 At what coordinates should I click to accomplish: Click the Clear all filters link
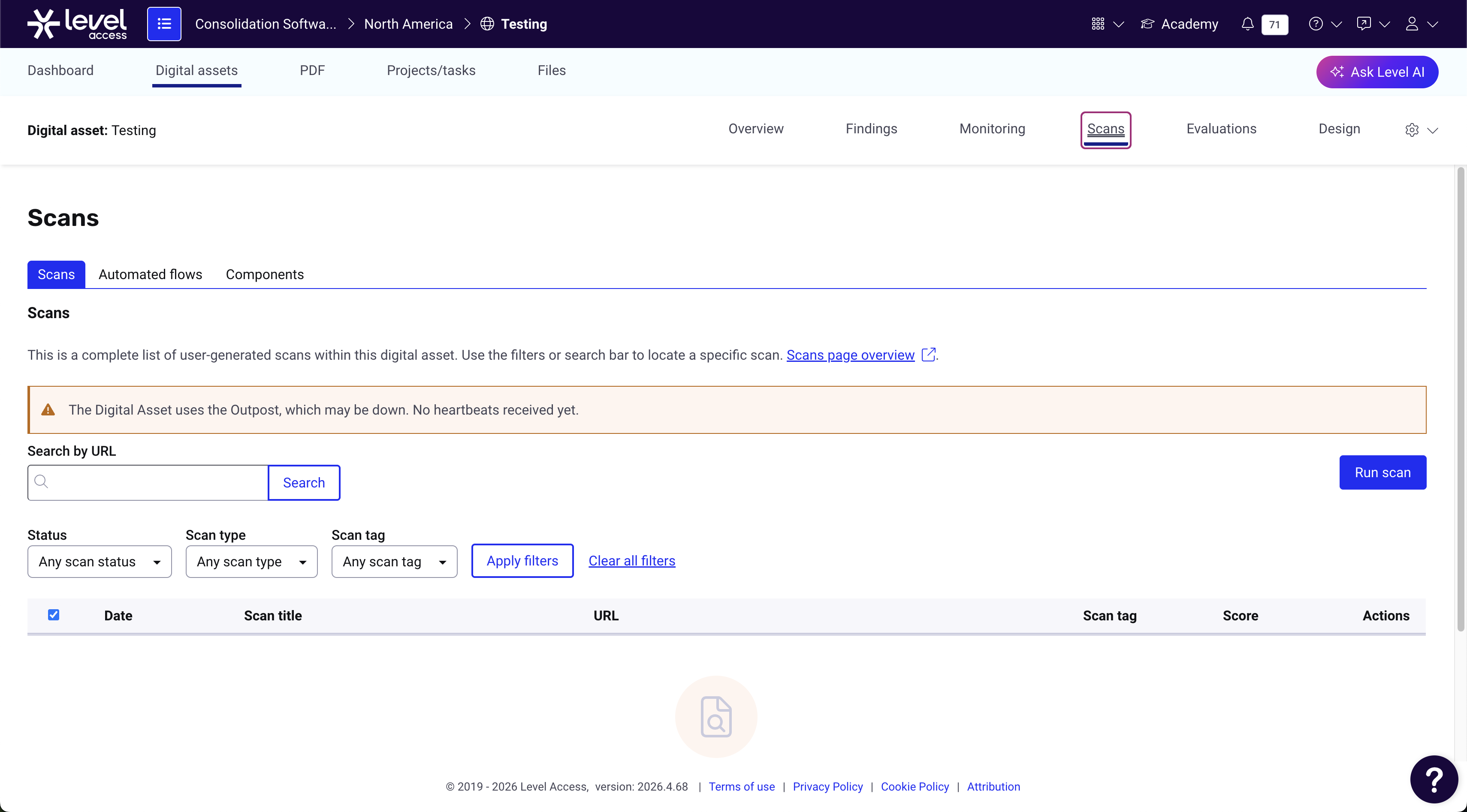coord(631,560)
